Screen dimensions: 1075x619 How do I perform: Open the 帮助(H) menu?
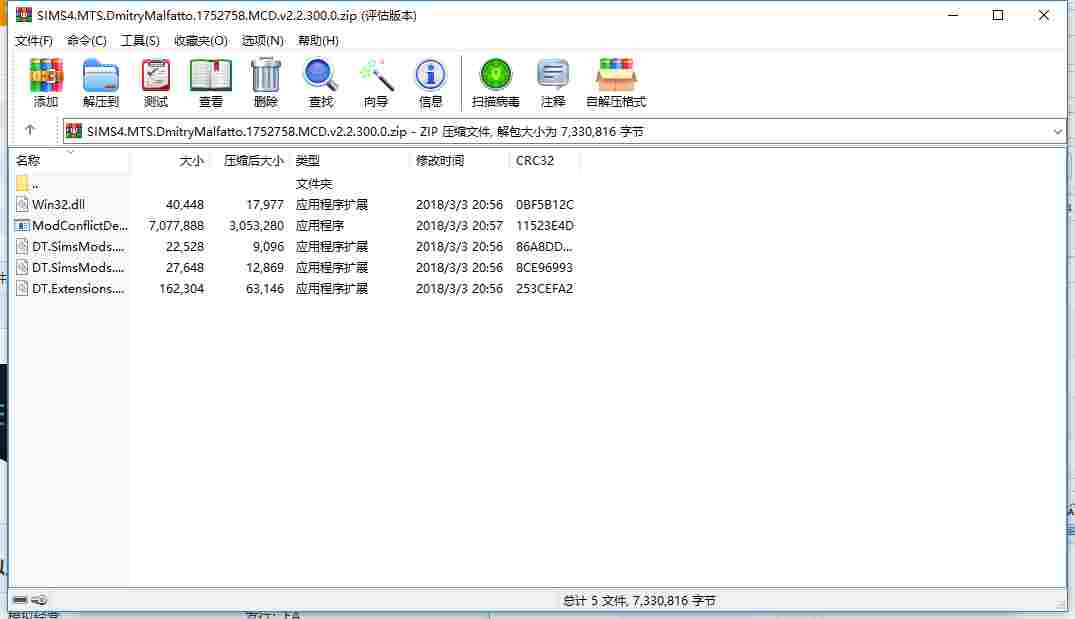pyautogui.click(x=318, y=40)
